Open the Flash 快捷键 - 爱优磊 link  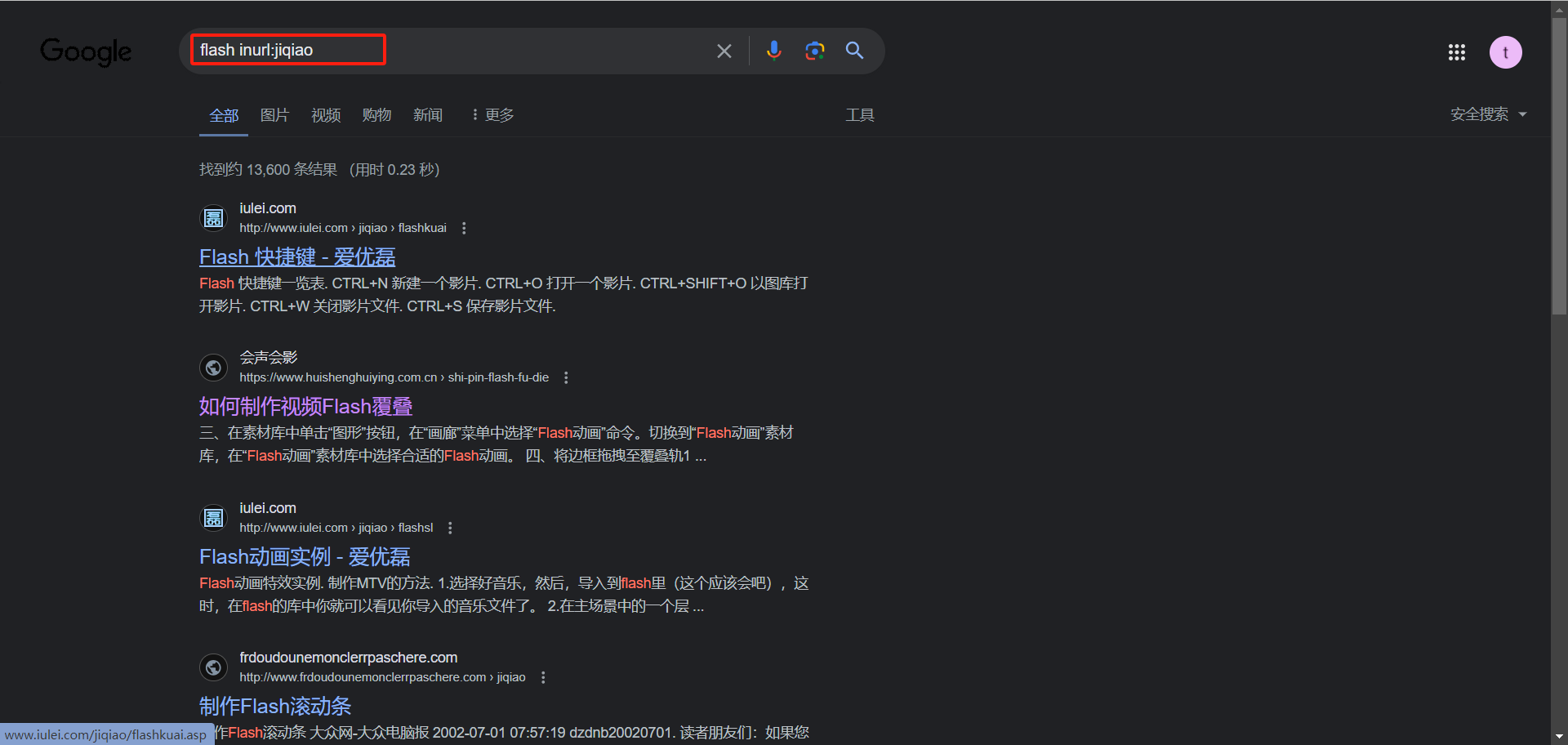(297, 257)
